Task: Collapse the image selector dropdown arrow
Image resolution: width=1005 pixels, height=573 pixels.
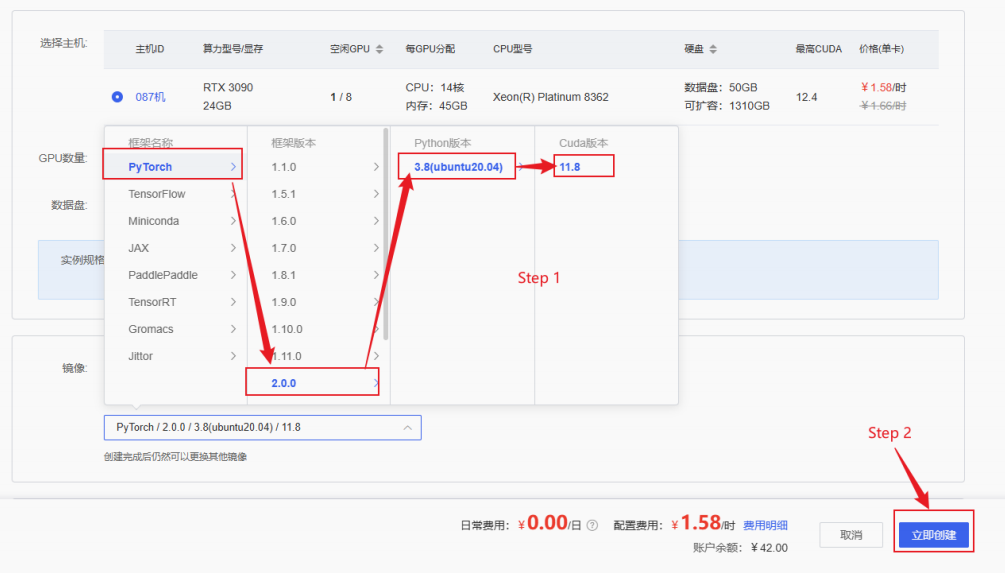Action: (x=408, y=428)
